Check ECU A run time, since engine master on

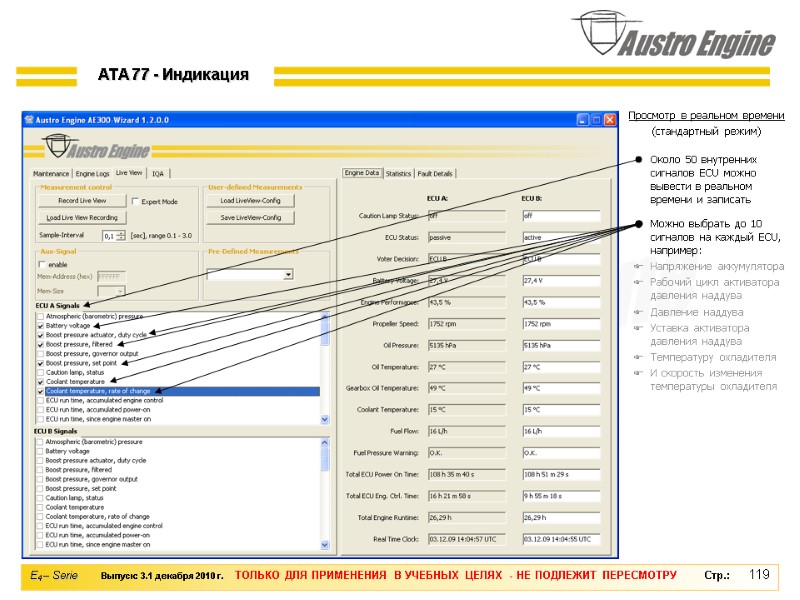click(x=40, y=419)
